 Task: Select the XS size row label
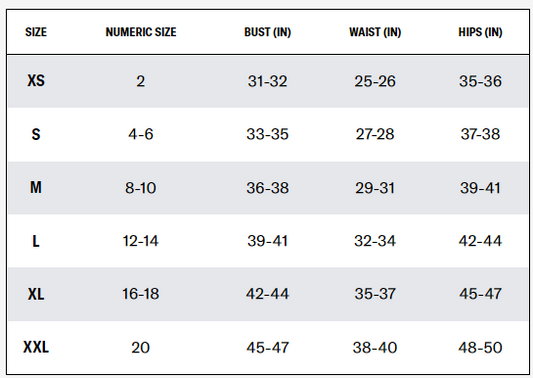[36, 81]
